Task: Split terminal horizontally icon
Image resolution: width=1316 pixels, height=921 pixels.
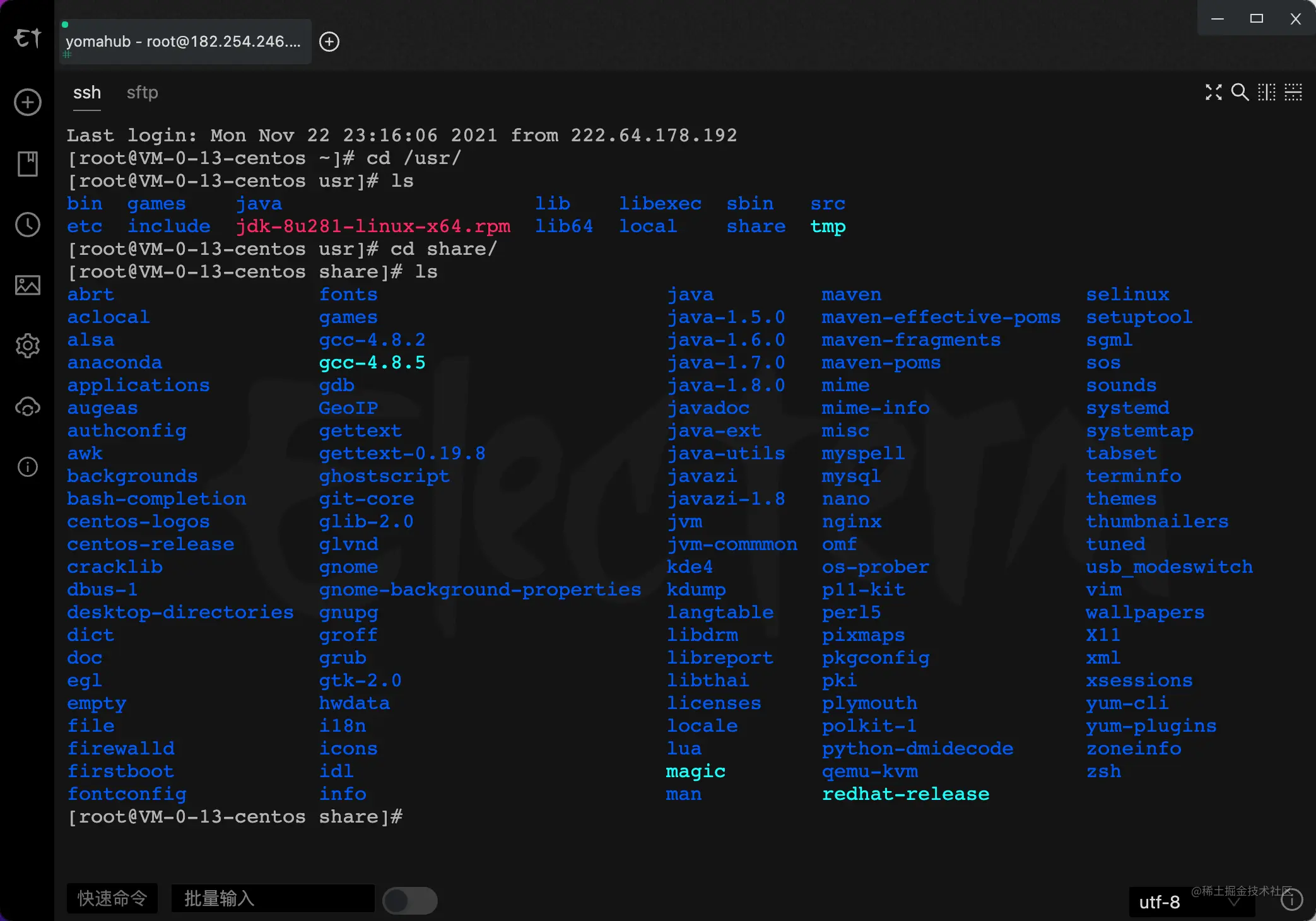Action: [x=1293, y=92]
